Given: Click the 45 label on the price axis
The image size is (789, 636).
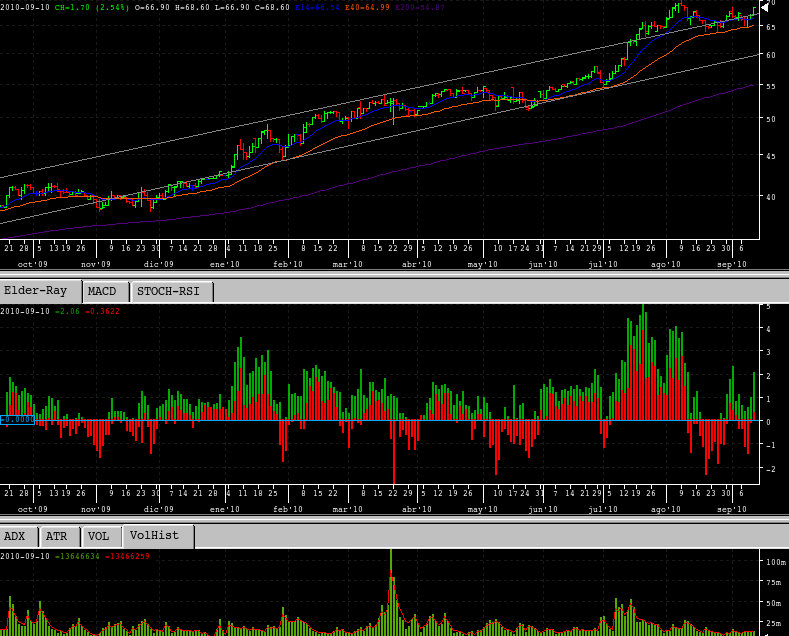Looking at the screenshot, I should click(x=770, y=156).
